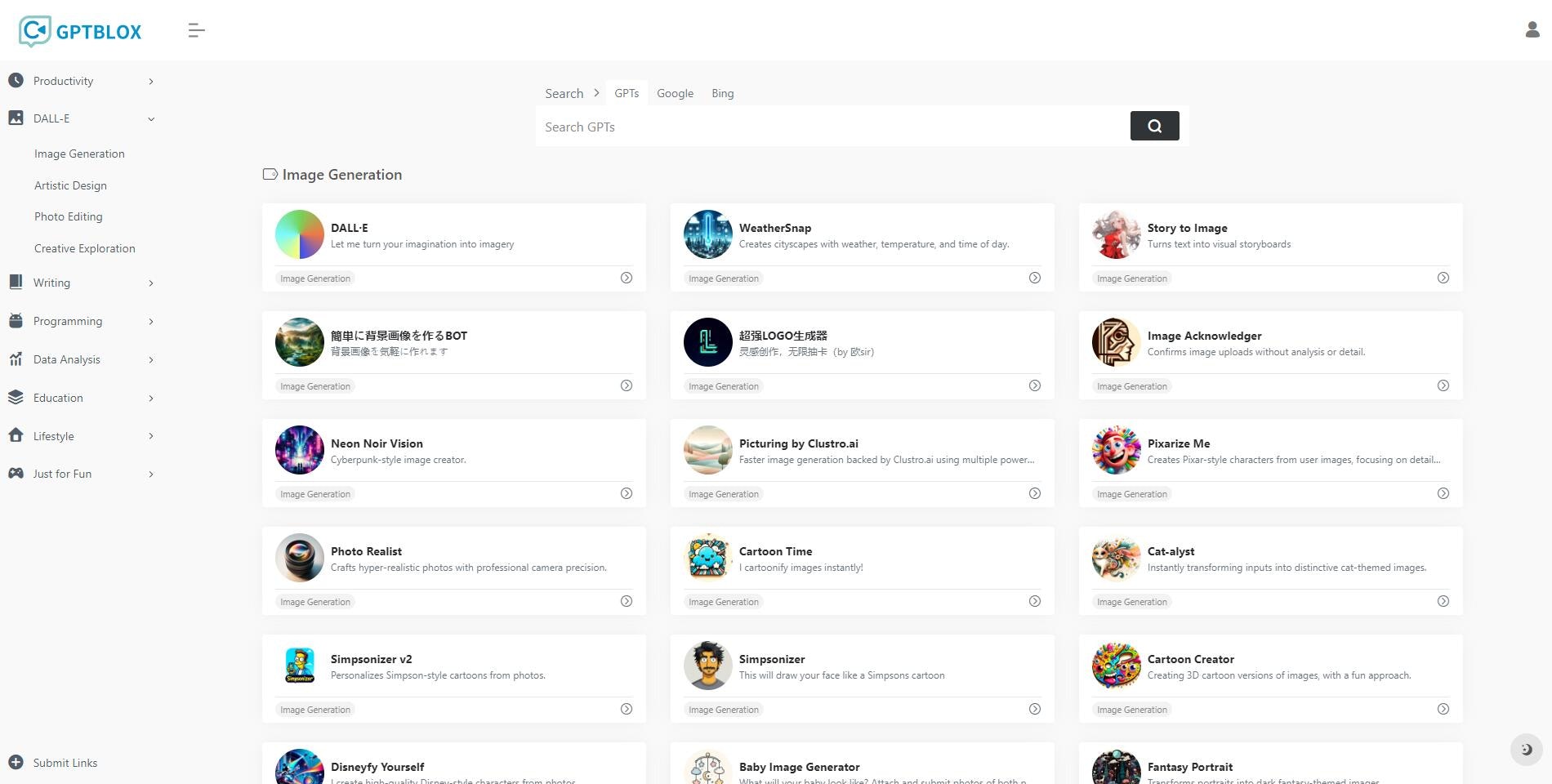The image size is (1552, 784).
Task: Open arrow icon on DALL·E card
Action: click(x=627, y=278)
